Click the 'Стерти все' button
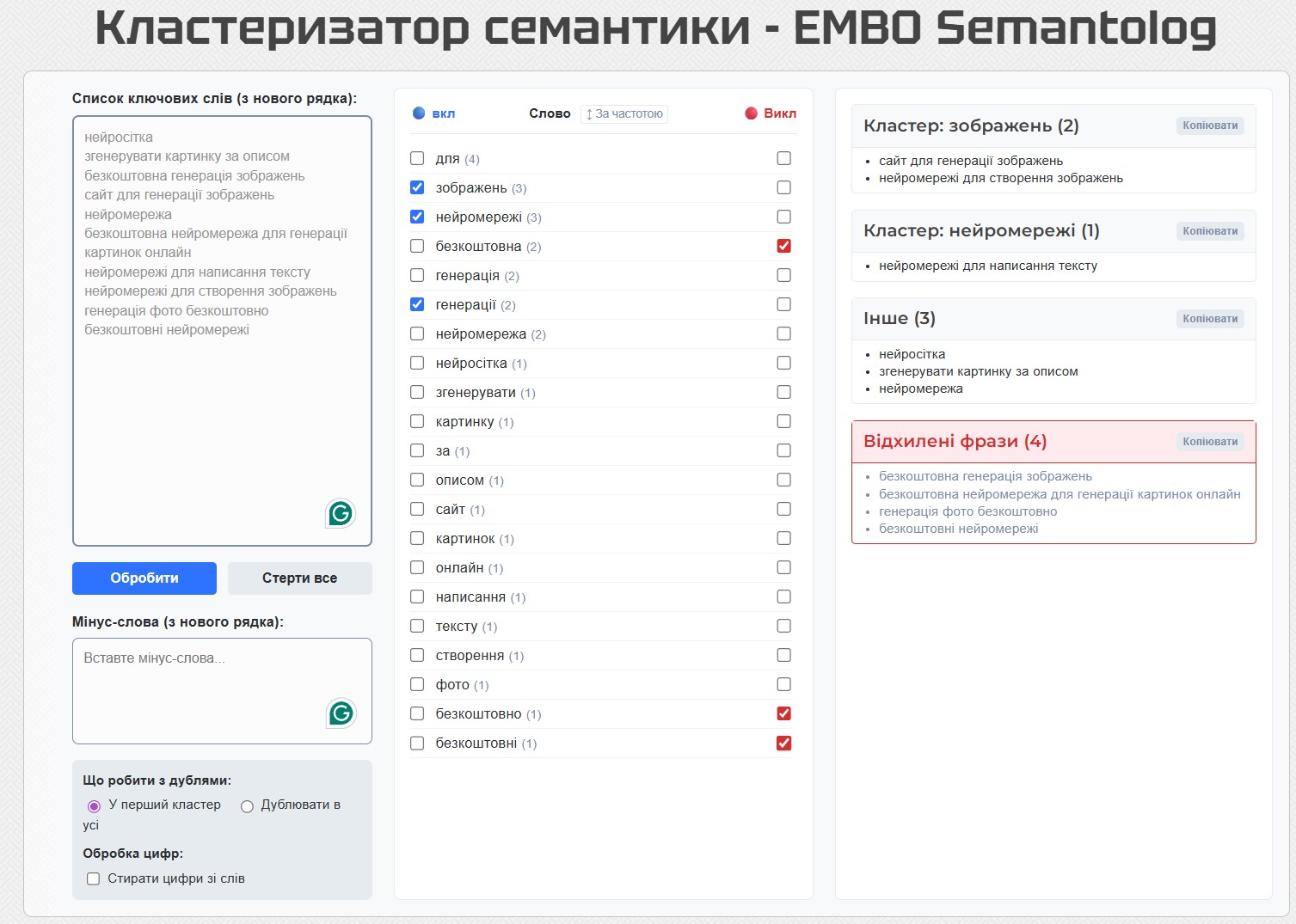Viewport: 1296px width, 924px height. 300,578
